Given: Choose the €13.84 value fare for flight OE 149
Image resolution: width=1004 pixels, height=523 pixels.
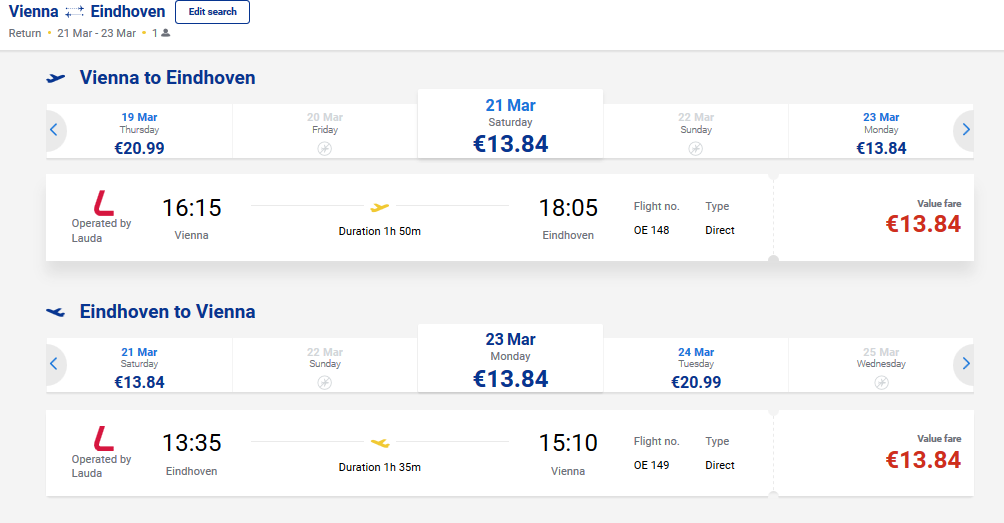Looking at the screenshot, I should (922, 459).
